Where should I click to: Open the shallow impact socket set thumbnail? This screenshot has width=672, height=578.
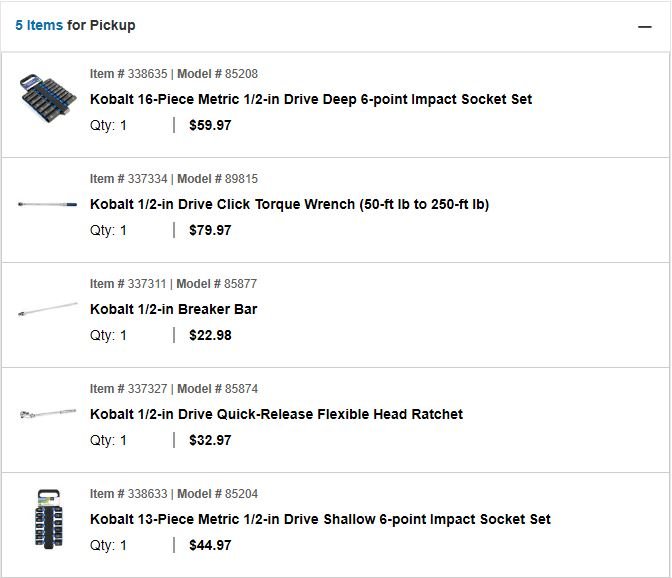point(48,518)
